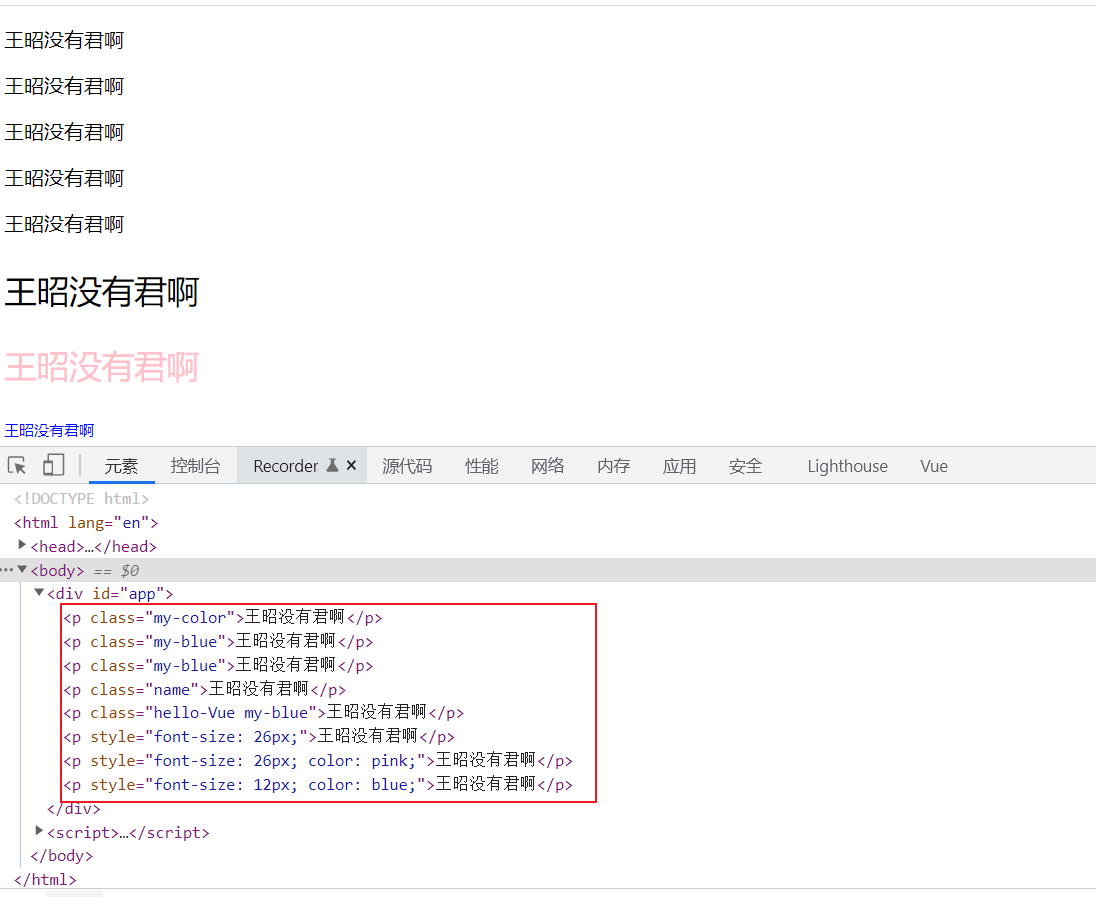Select the closing </body> tag line
The height and width of the screenshot is (897, 1096).
[x=62, y=856]
